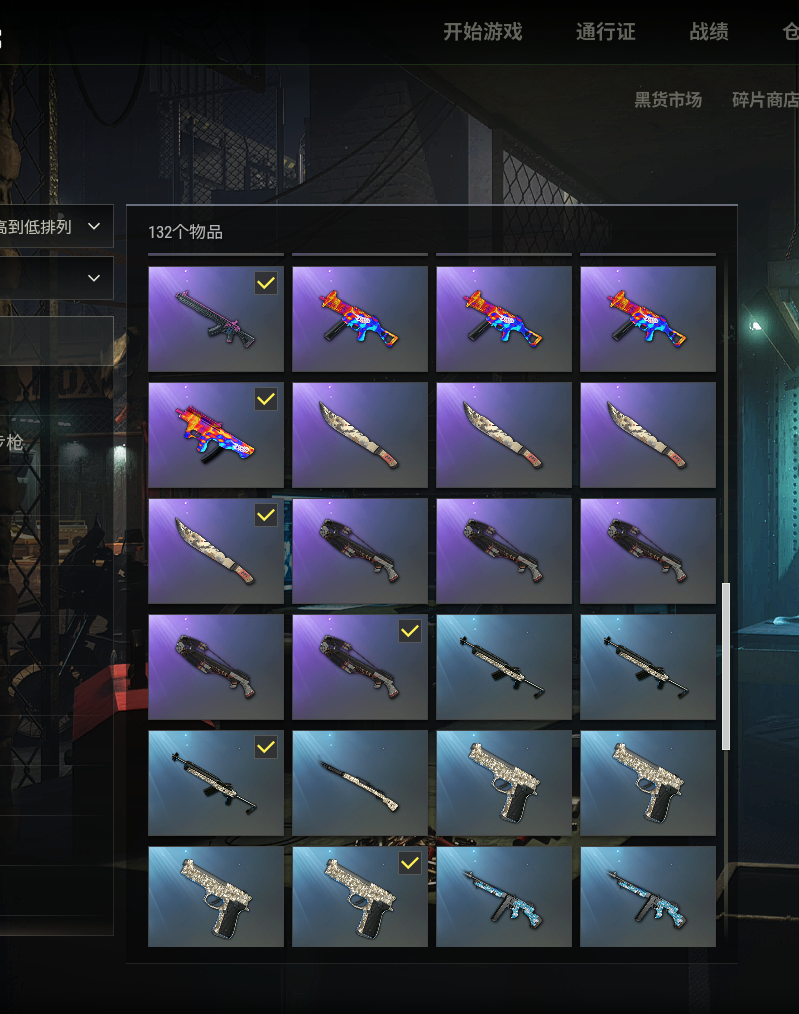Open the 高到低排列 sort order dropdown

coord(56,226)
